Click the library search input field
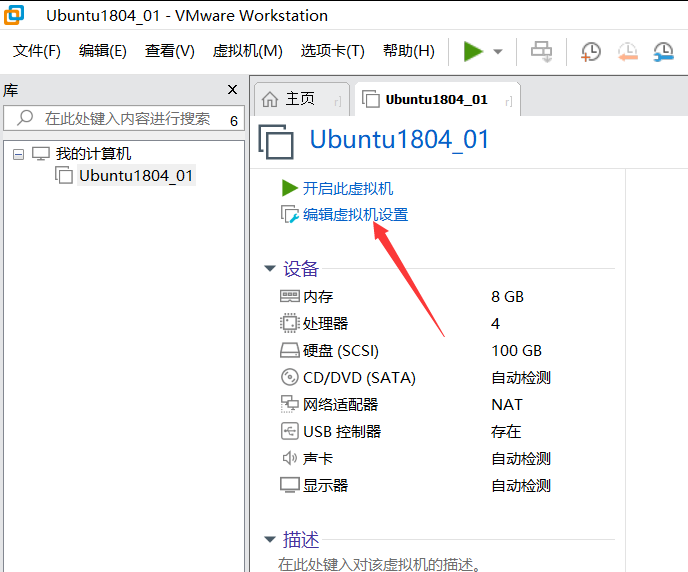The height and width of the screenshot is (572, 688). point(124,118)
